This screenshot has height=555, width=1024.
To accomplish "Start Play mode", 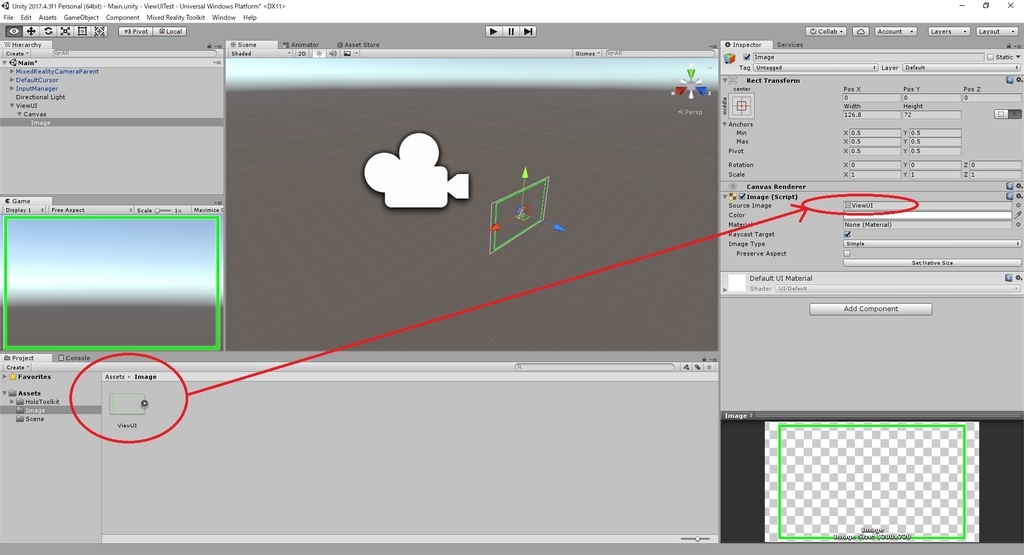I will click(493, 31).
